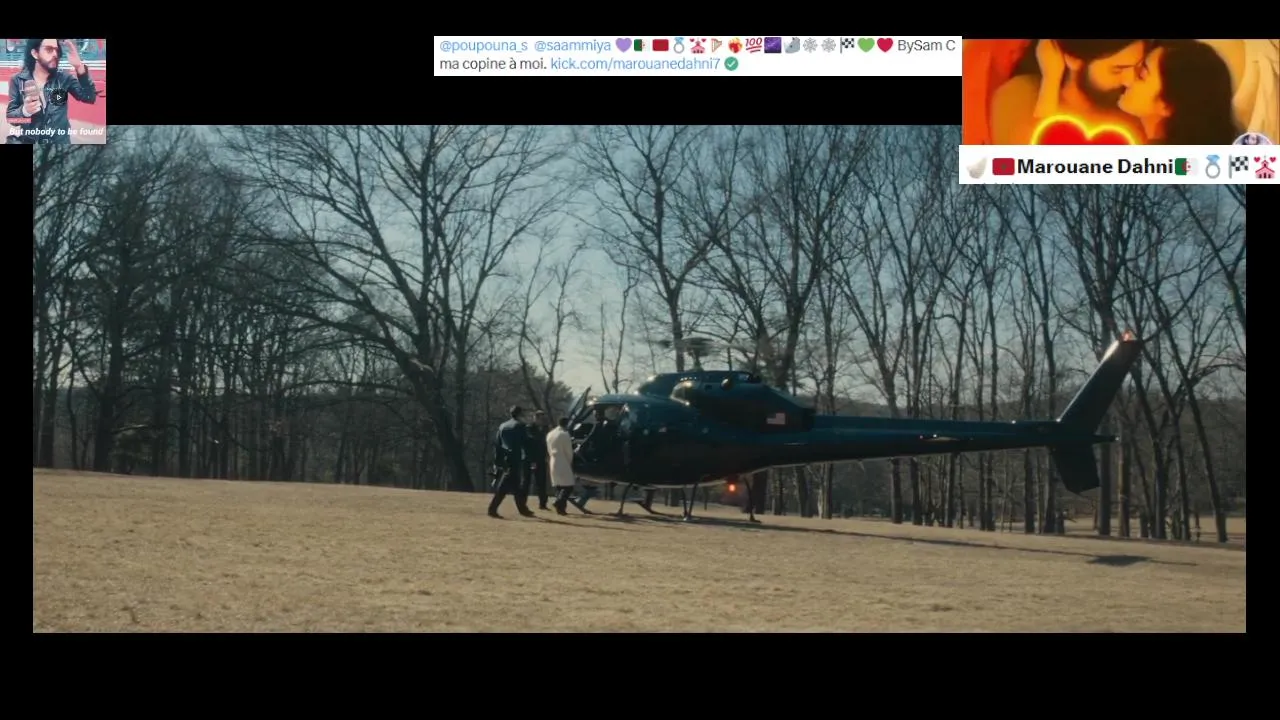The image size is (1280, 720).
Task: Click the Morocco flag before Marouane Dahni
Action: 1003,167
